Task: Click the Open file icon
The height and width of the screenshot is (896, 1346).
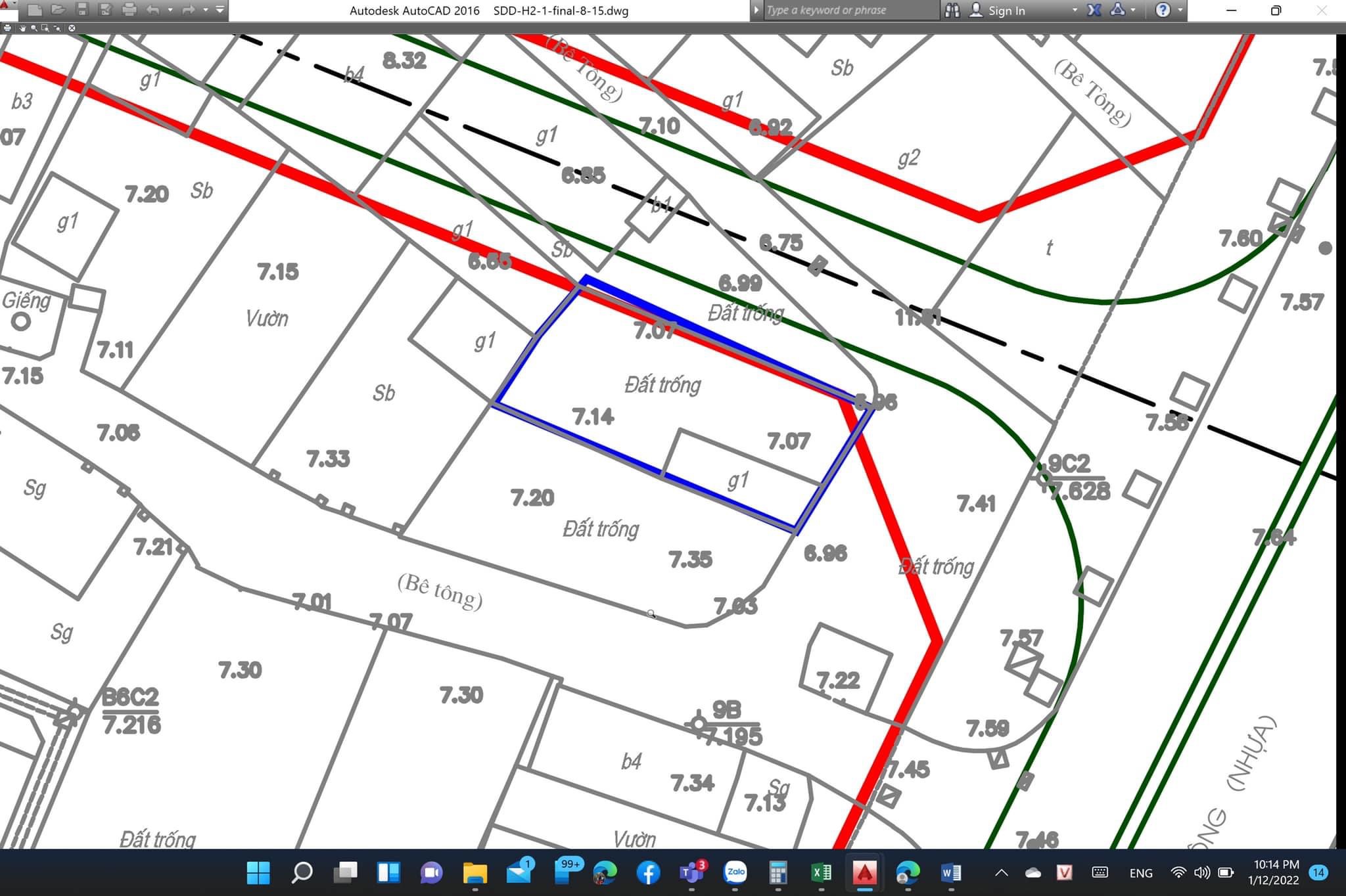Action: click(58, 10)
